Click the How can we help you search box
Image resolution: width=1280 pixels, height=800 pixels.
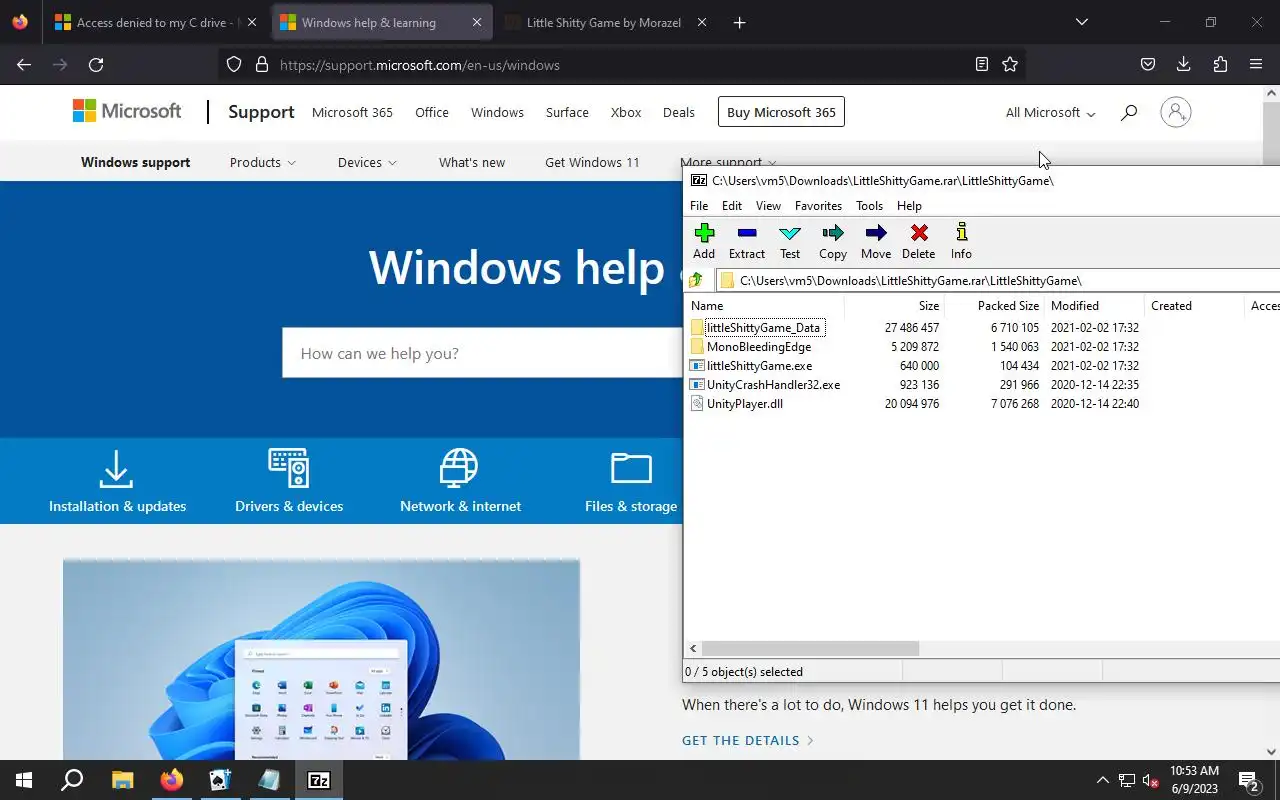pos(482,353)
